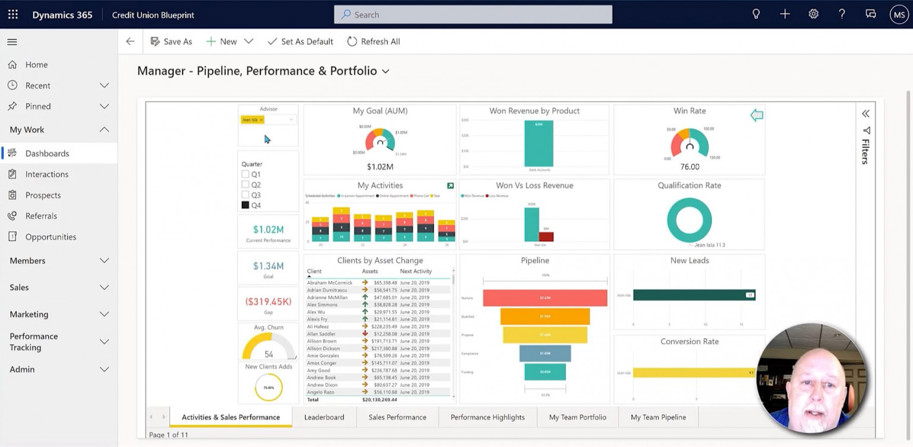
Task: Click the Refresh All circular arrow icon
Action: point(352,42)
